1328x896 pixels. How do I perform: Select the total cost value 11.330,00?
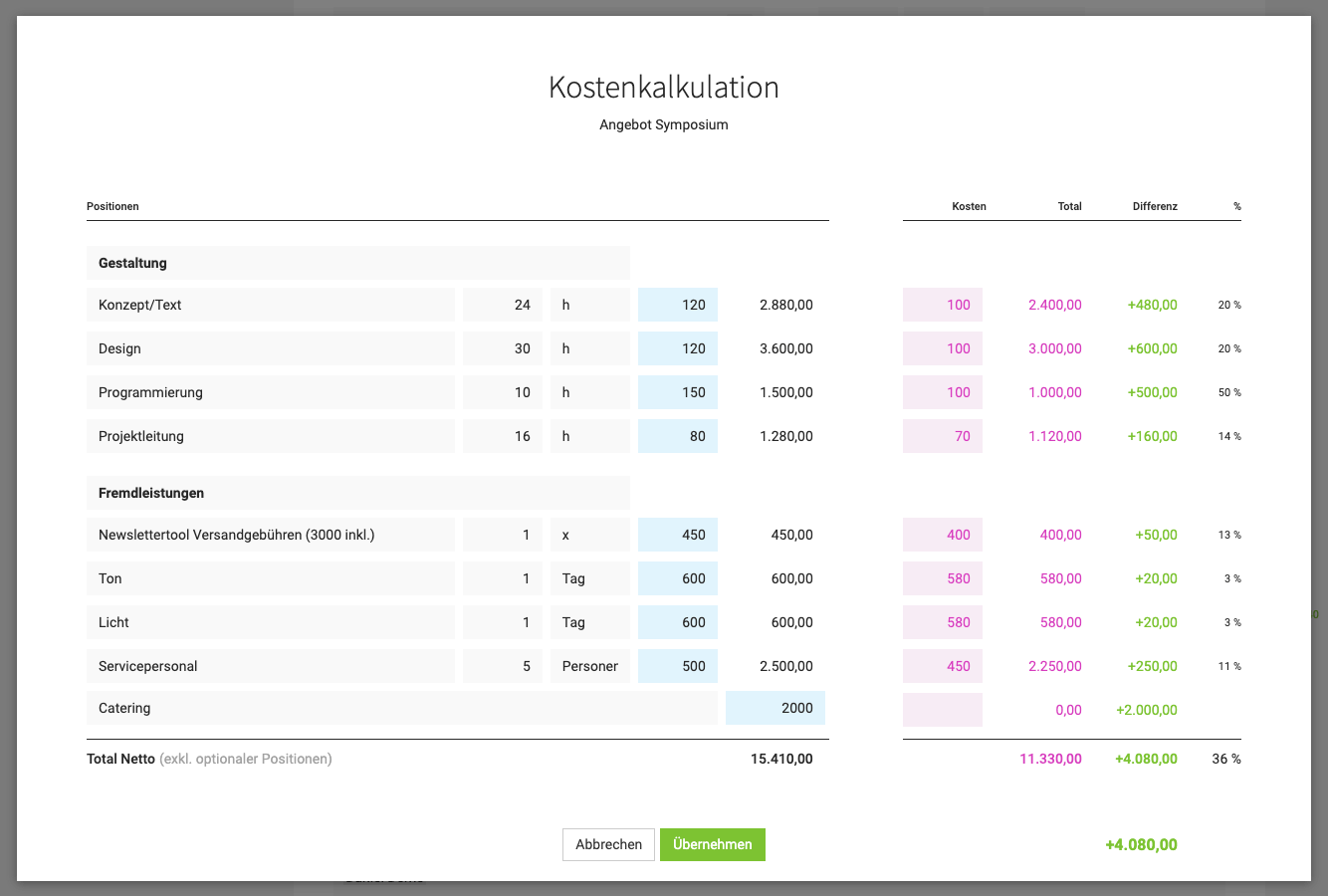1050,759
